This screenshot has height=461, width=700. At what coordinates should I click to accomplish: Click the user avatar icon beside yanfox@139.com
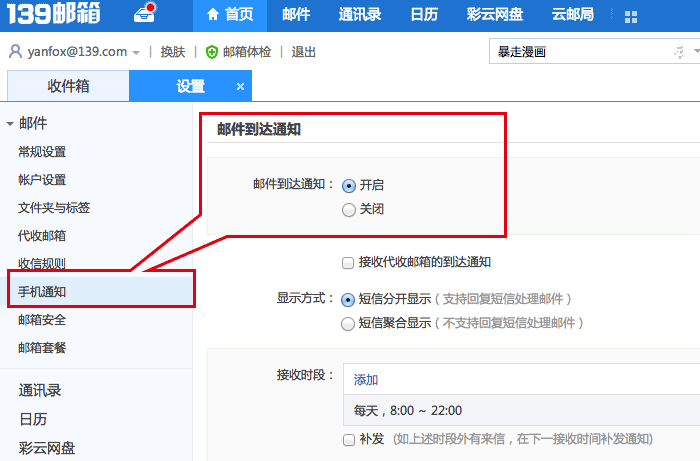pos(15,52)
